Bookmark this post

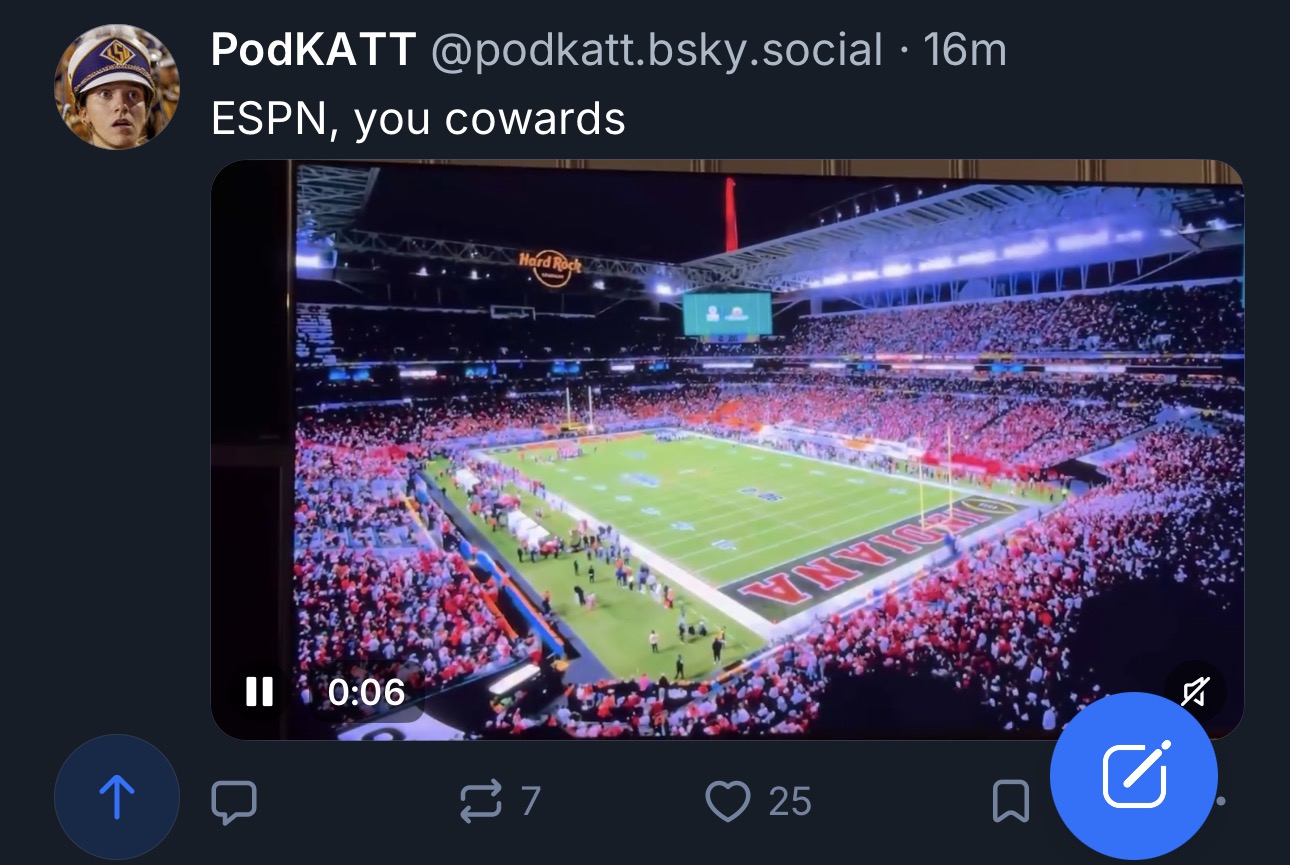point(1010,801)
